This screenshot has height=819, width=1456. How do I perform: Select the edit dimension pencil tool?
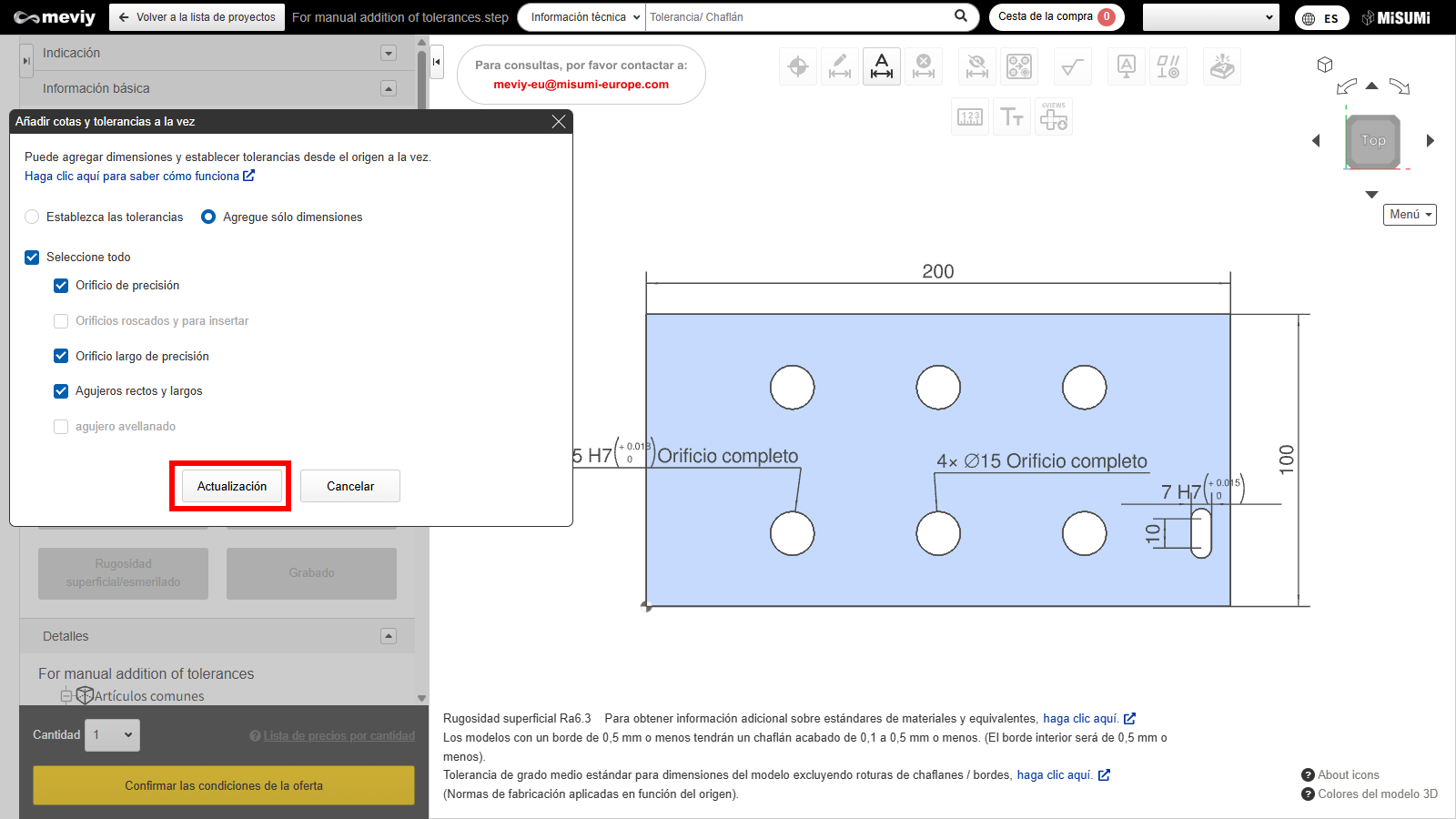tap(840, 66)
